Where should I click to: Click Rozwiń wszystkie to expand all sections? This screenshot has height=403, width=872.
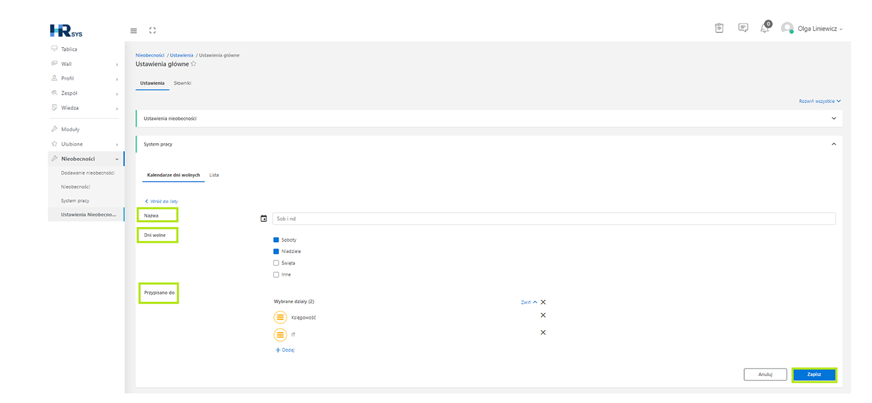click(820, 101)
